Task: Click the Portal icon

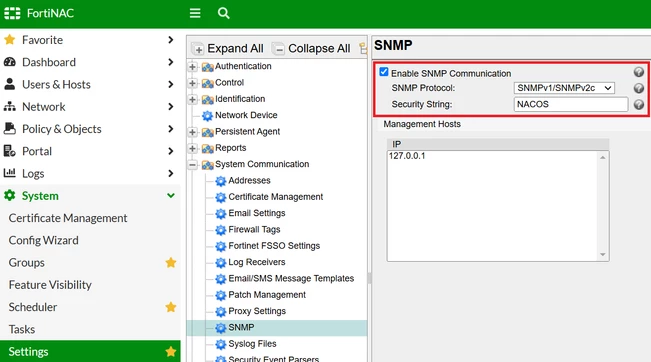Action: 10,151
